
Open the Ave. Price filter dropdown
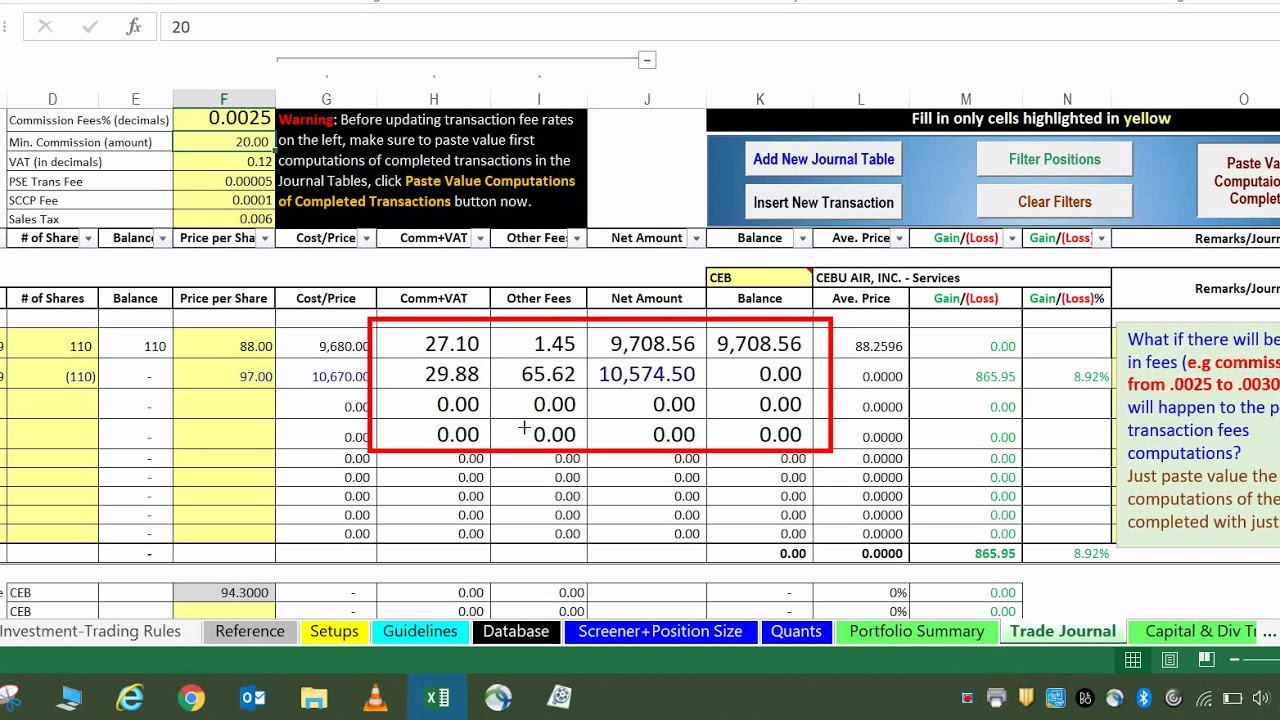[899, 238]
